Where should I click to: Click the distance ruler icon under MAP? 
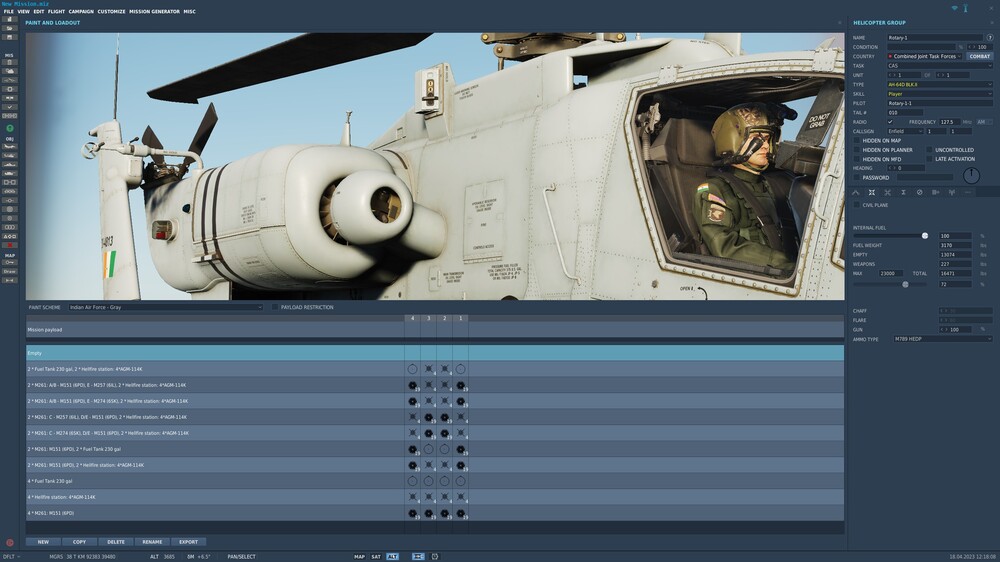10,280
